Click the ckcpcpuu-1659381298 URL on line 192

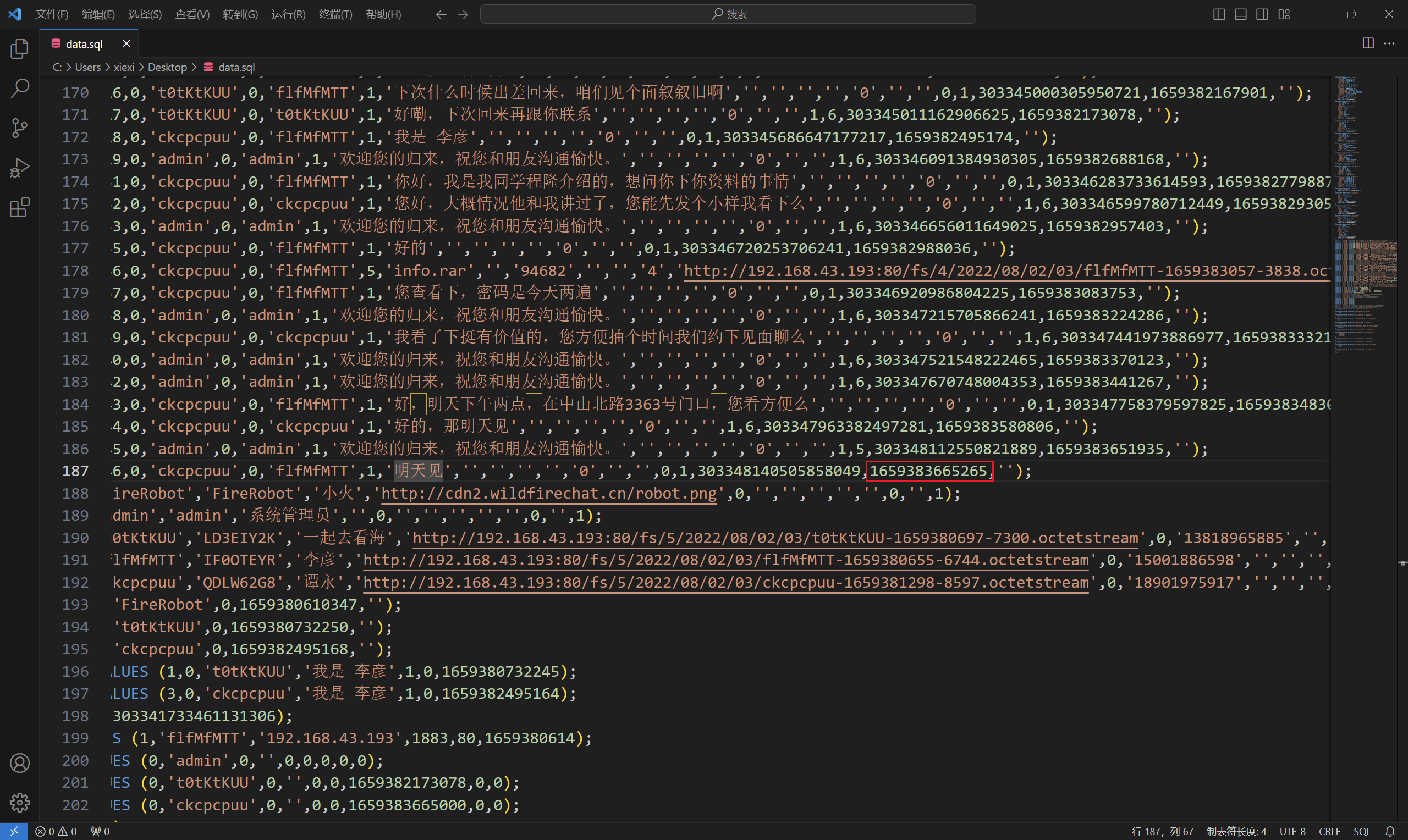tap(726, 583)
